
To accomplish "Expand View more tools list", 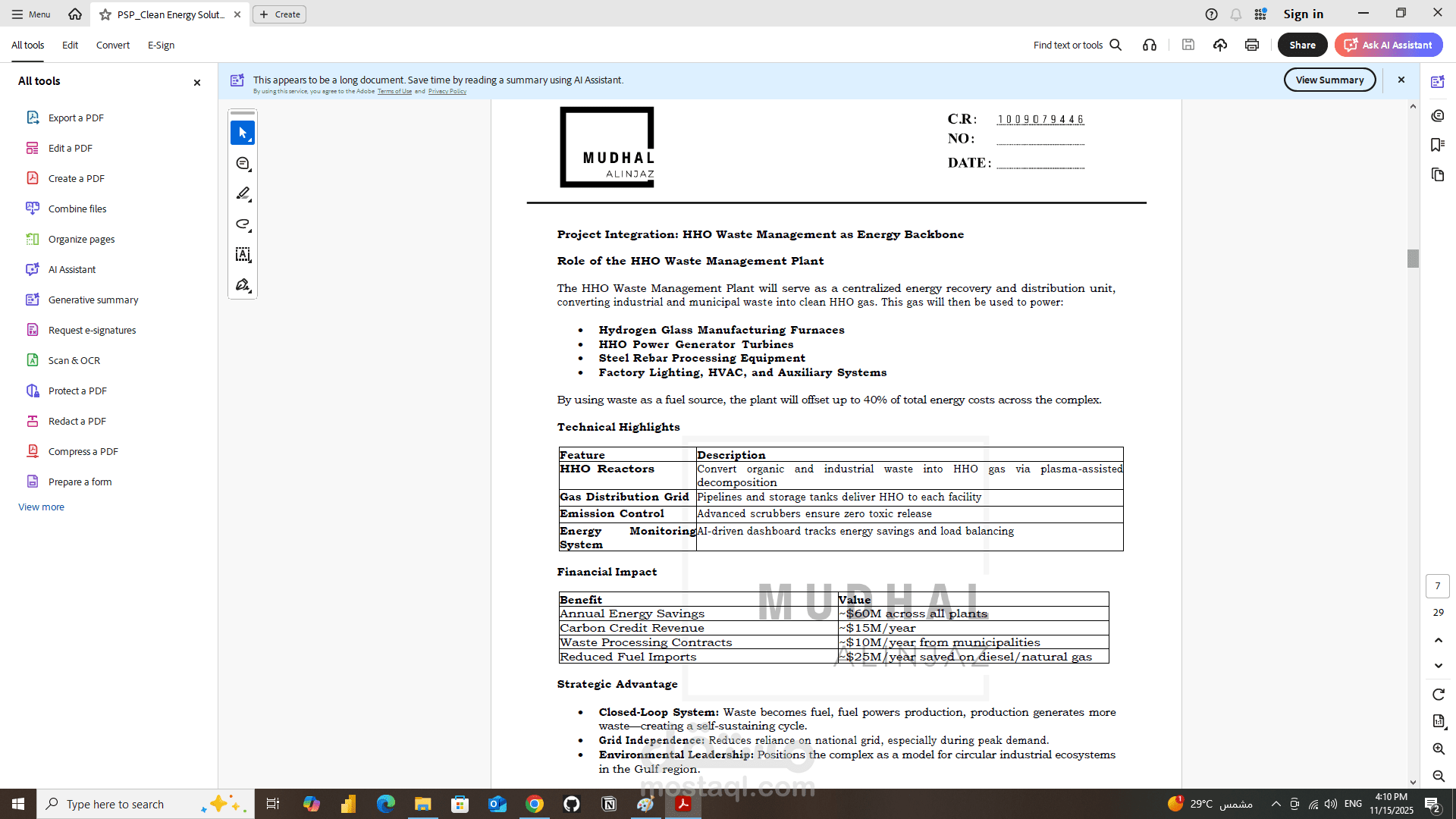I will click(41, 507).
